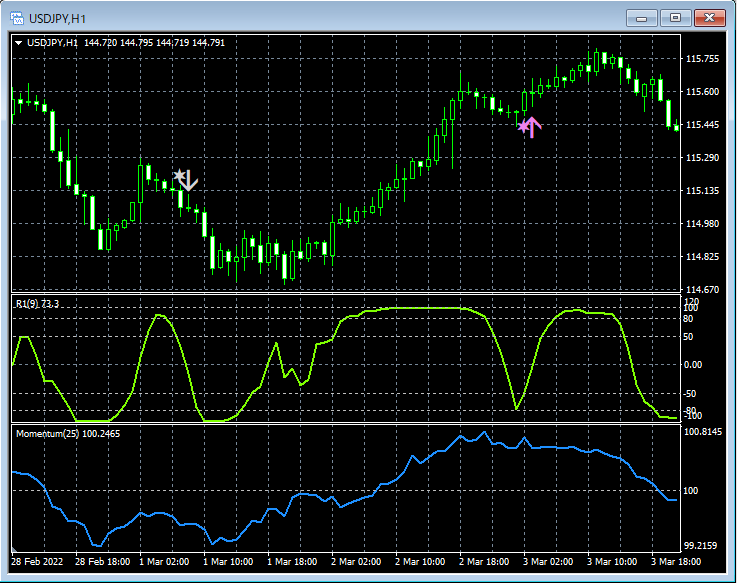
Task: Click the 1 Mar 02:00 time label
Action: coord(164,562)
